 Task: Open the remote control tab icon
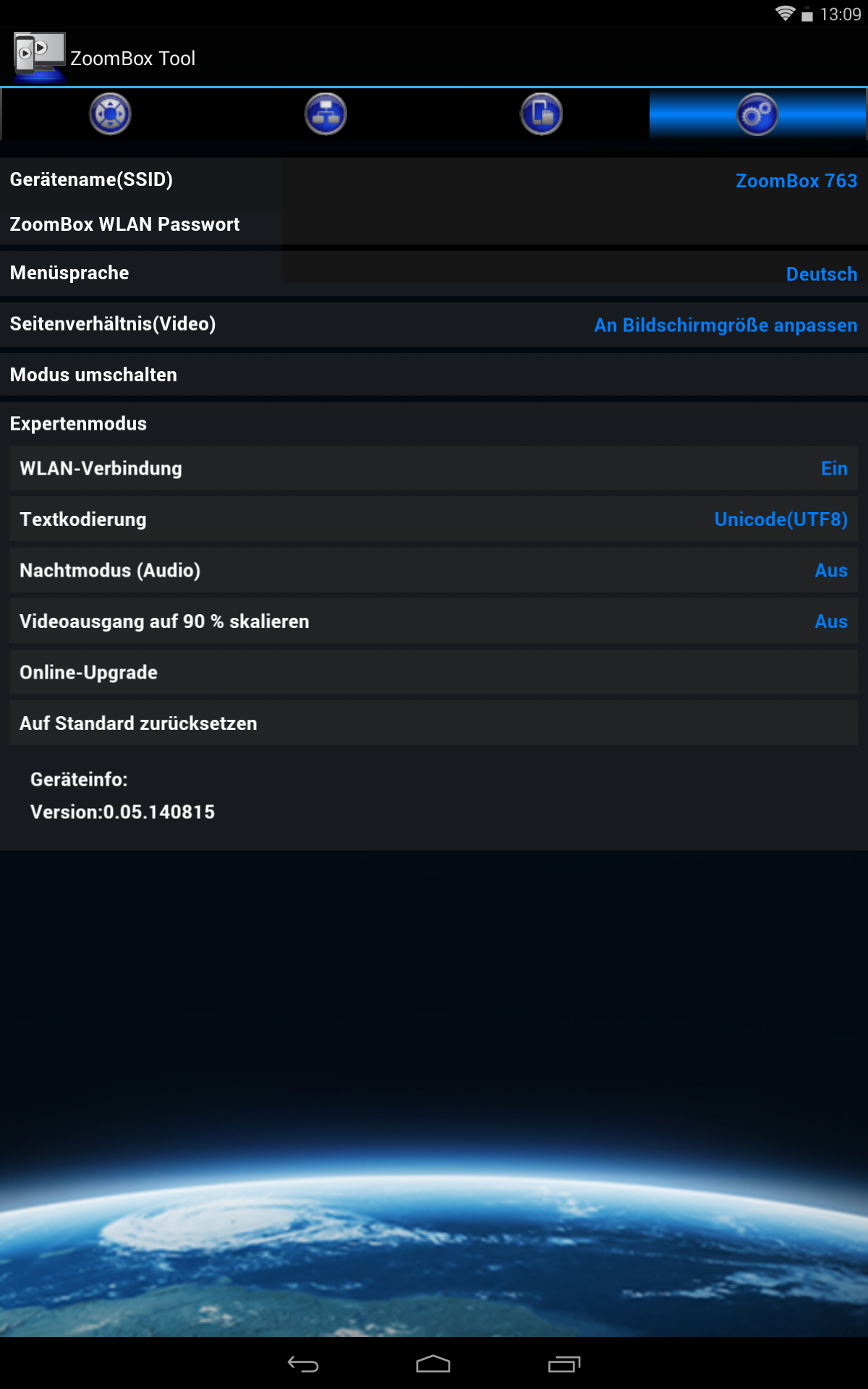click(x=110, y=114)
